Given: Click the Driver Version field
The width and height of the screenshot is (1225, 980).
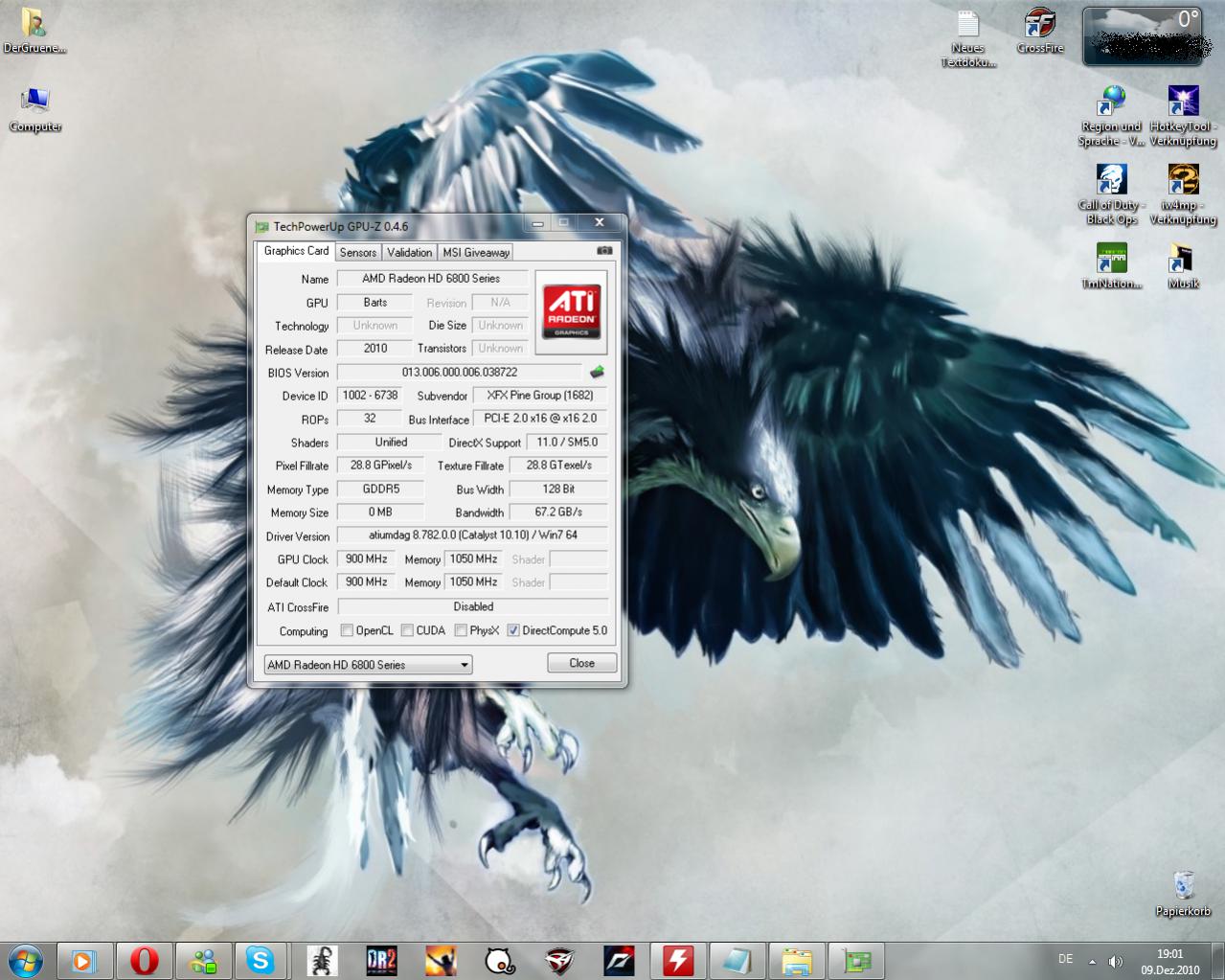Looking at the screenshot, I should [x=472, y=536].
